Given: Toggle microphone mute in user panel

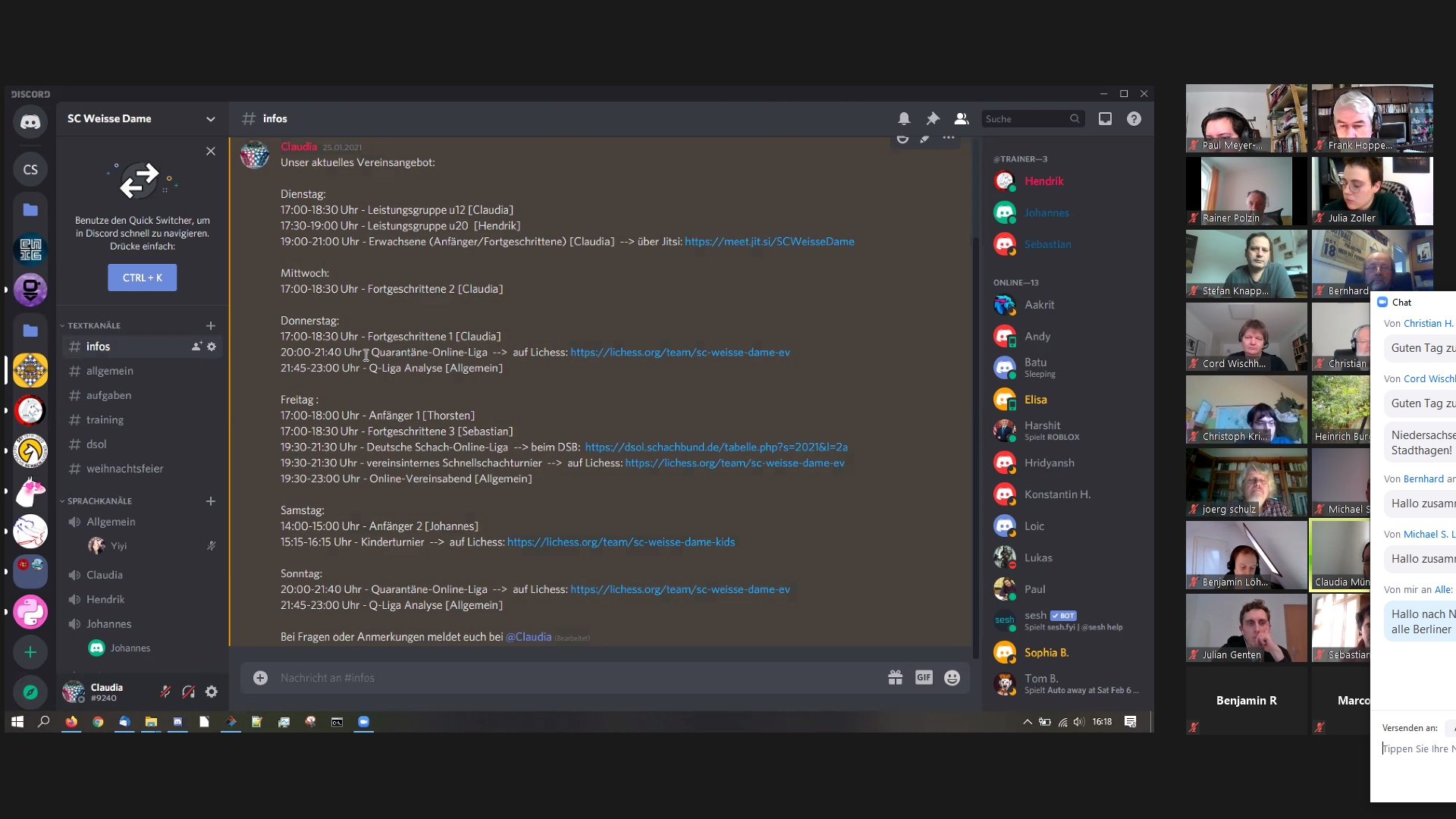Looking at the screenshot, I should 165,692.
